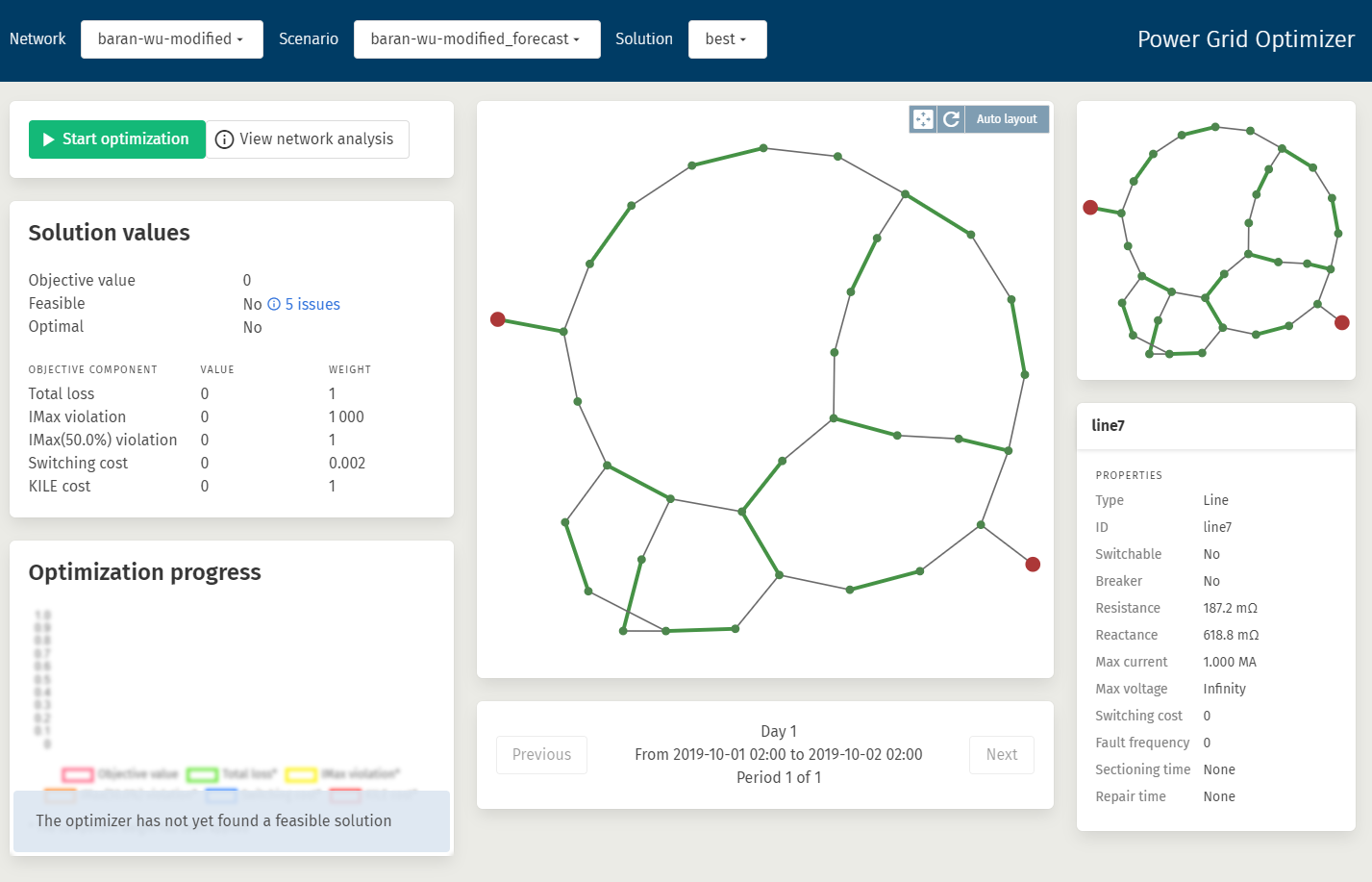Open the network analysis view
Image resolution: width=1372 pixels, height=882 pixels.
pos(308,139)
